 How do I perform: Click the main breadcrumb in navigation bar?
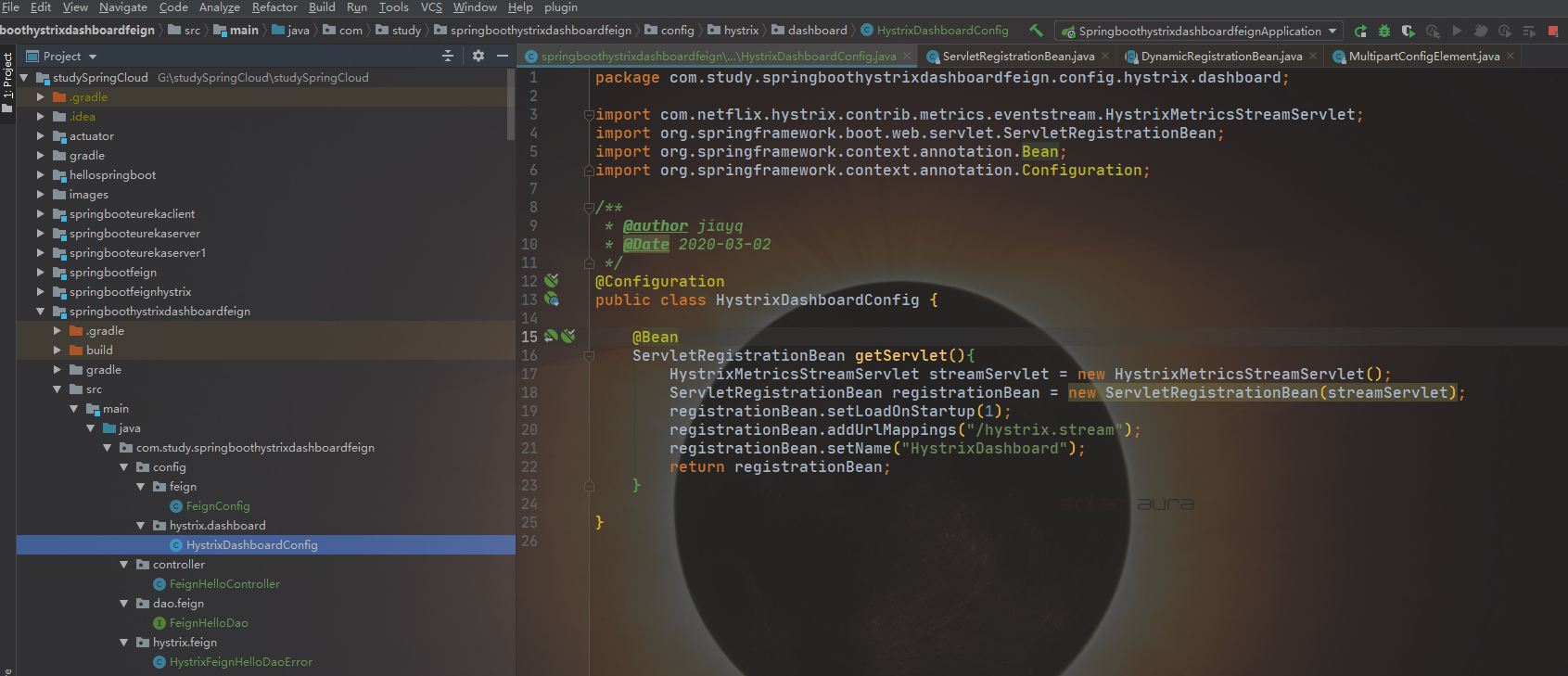pos(236,31)
